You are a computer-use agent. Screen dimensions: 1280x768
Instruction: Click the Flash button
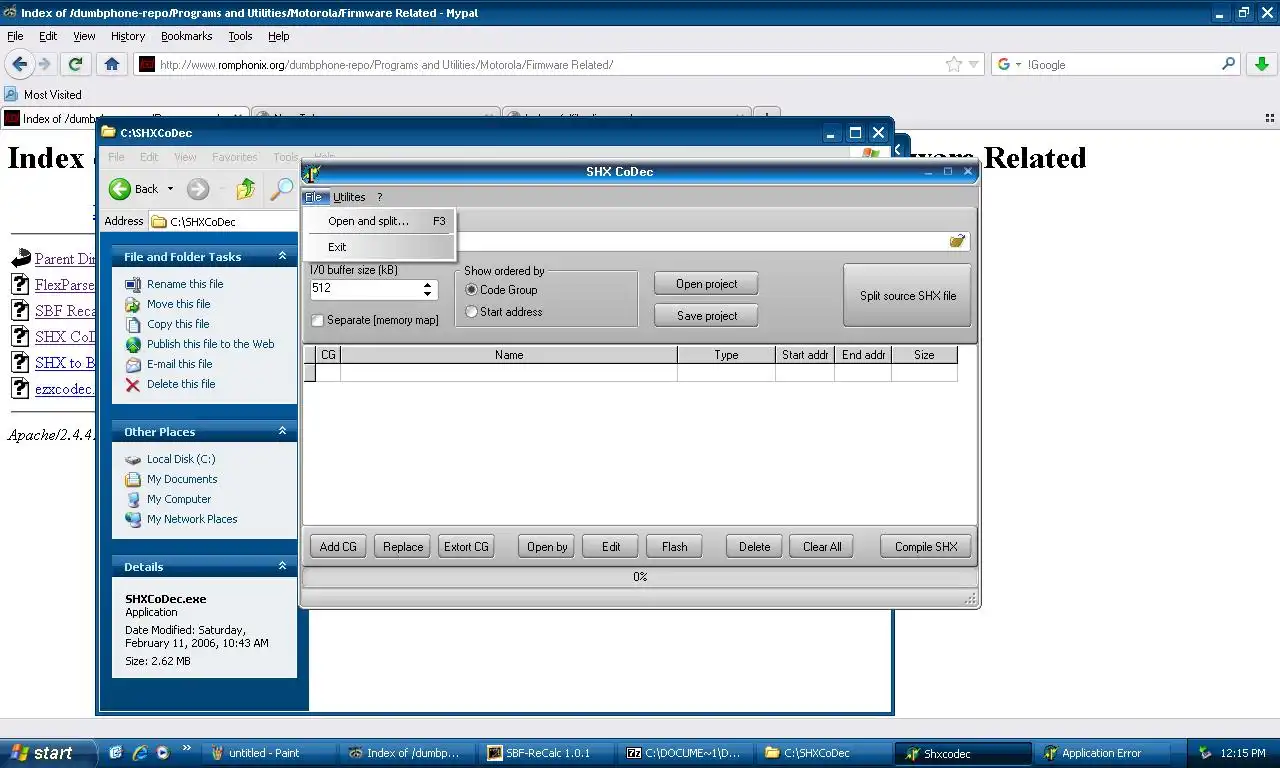coord(675,547)
